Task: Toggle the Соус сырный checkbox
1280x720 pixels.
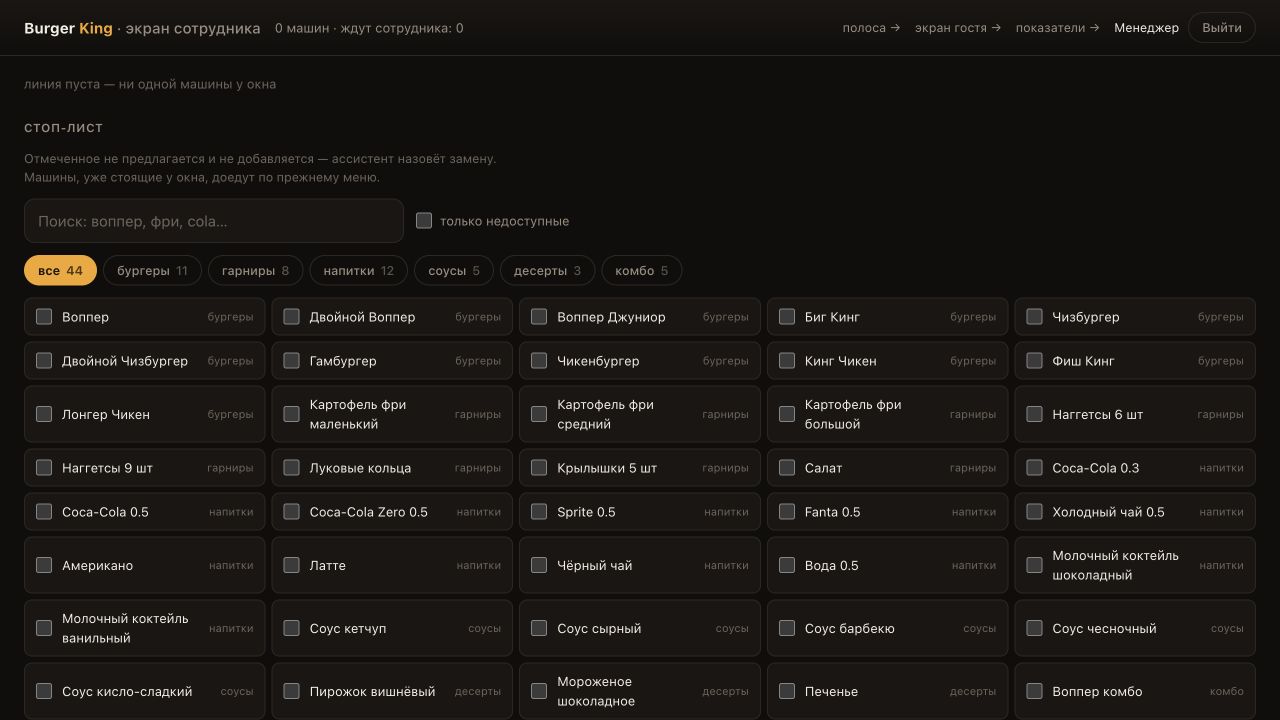Action: (x=539, y=629)
